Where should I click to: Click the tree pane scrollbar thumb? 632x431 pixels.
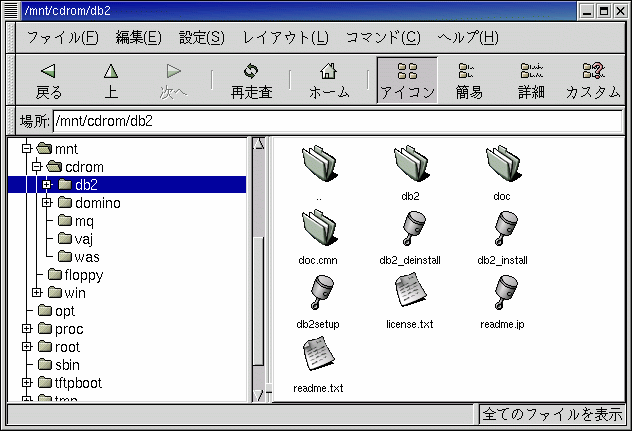[x=259, y=302]
